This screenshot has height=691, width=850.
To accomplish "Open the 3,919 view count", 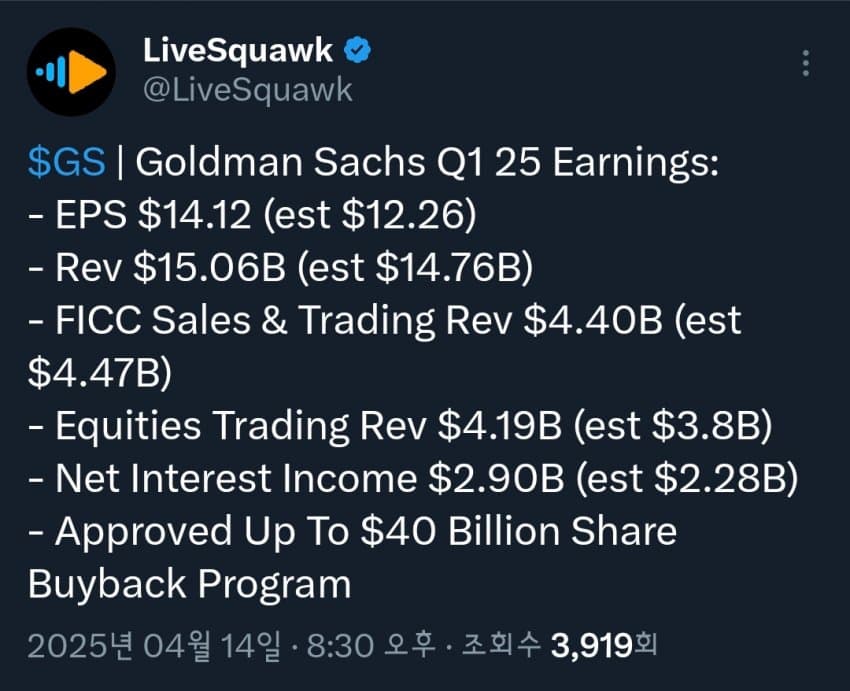I will pyautogui.click(x=592, y=646).
